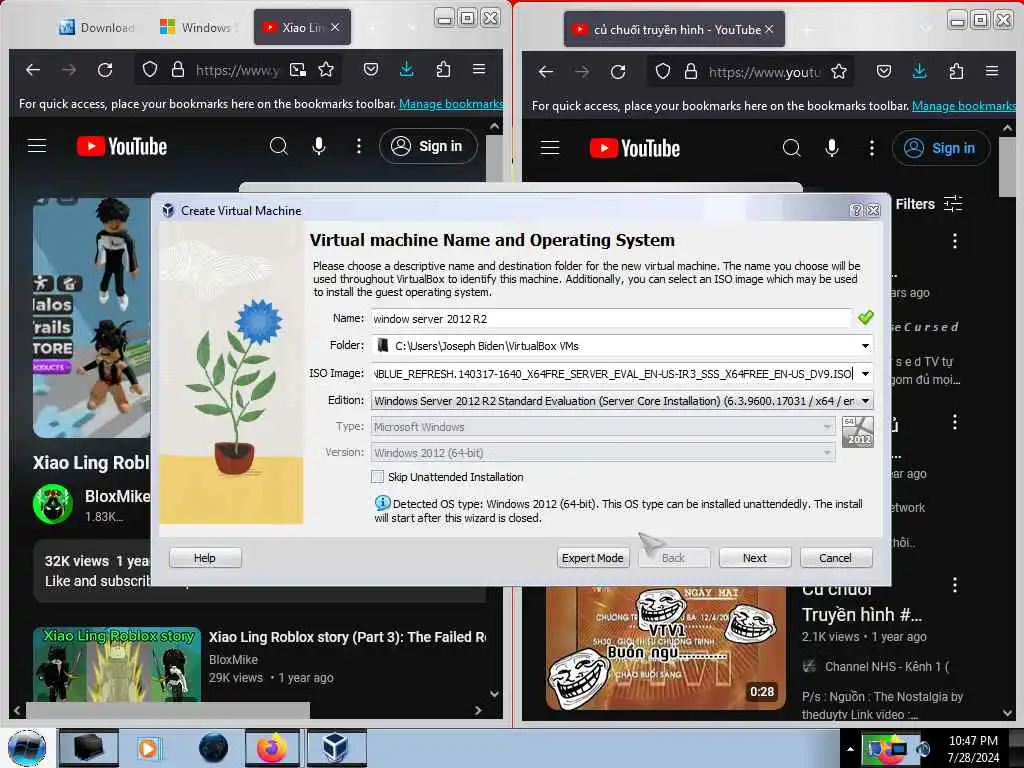This screenshot has height=768, width=1024.
Task: Reload page in right Firefox window
Action: [x=618, y=71]
